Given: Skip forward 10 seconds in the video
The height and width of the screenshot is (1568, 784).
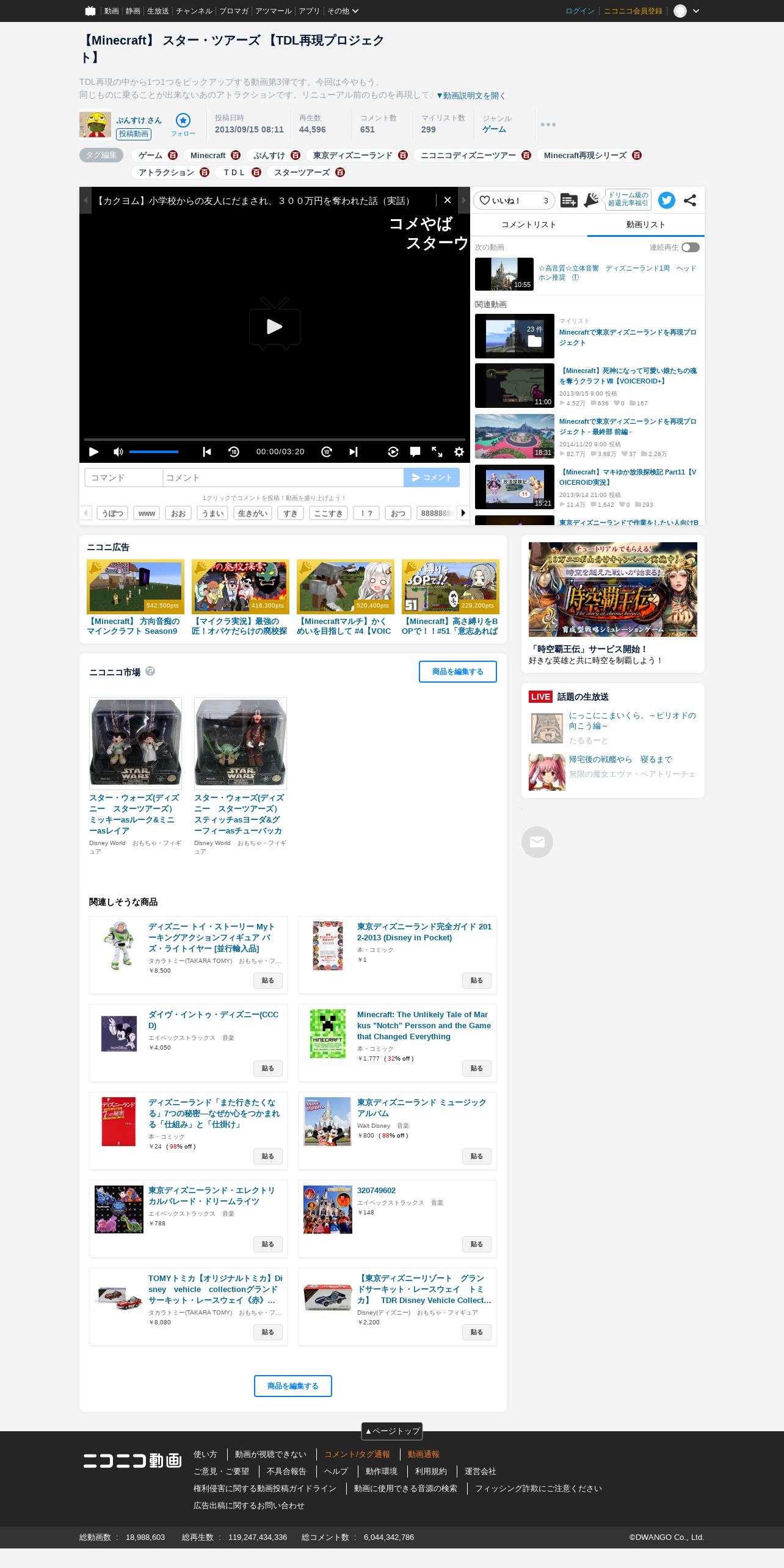Looking at the screenshot, I should tap(327, 452).
